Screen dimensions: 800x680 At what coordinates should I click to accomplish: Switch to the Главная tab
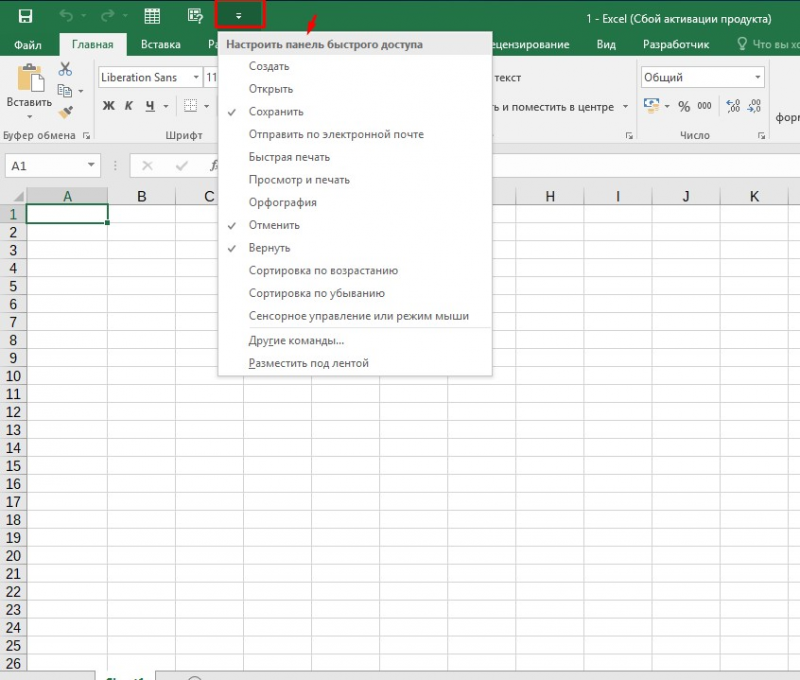(x=92, y=44)
